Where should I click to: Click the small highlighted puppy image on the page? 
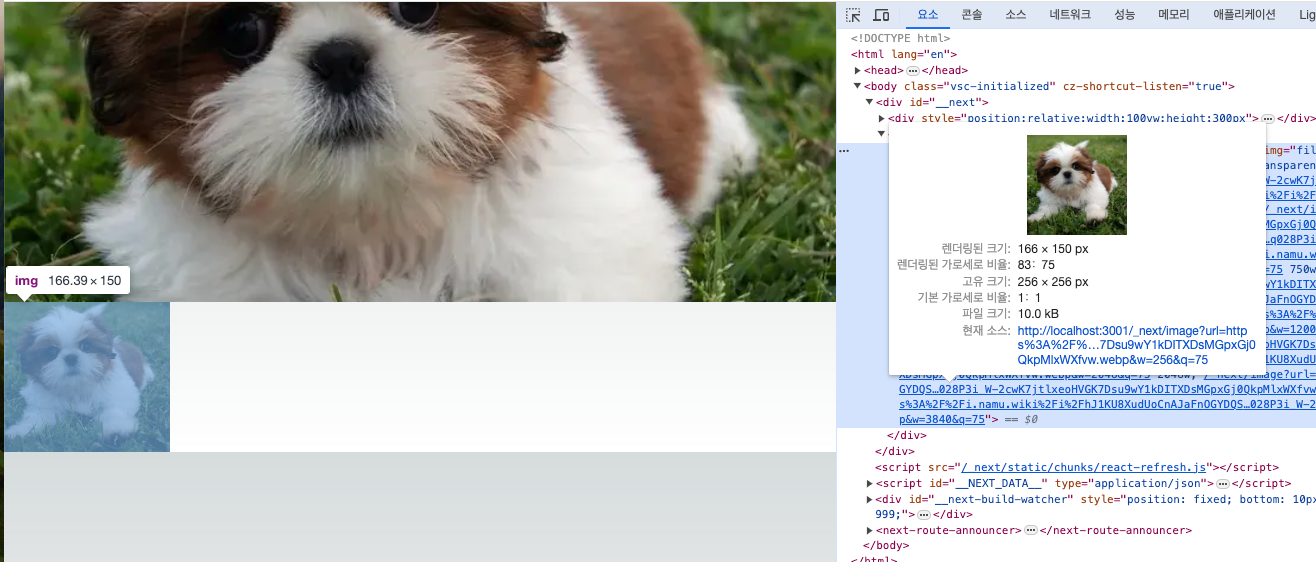(x=87, y=377)
